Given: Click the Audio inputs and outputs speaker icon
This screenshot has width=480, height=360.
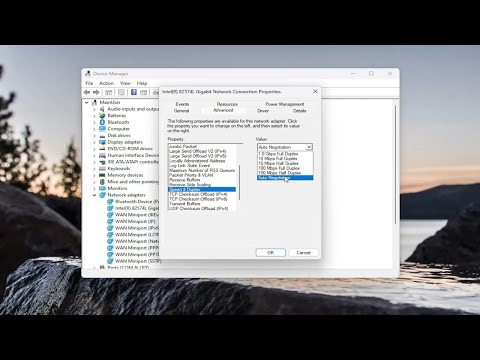Looking at the screenshot, I should [102, 109].
